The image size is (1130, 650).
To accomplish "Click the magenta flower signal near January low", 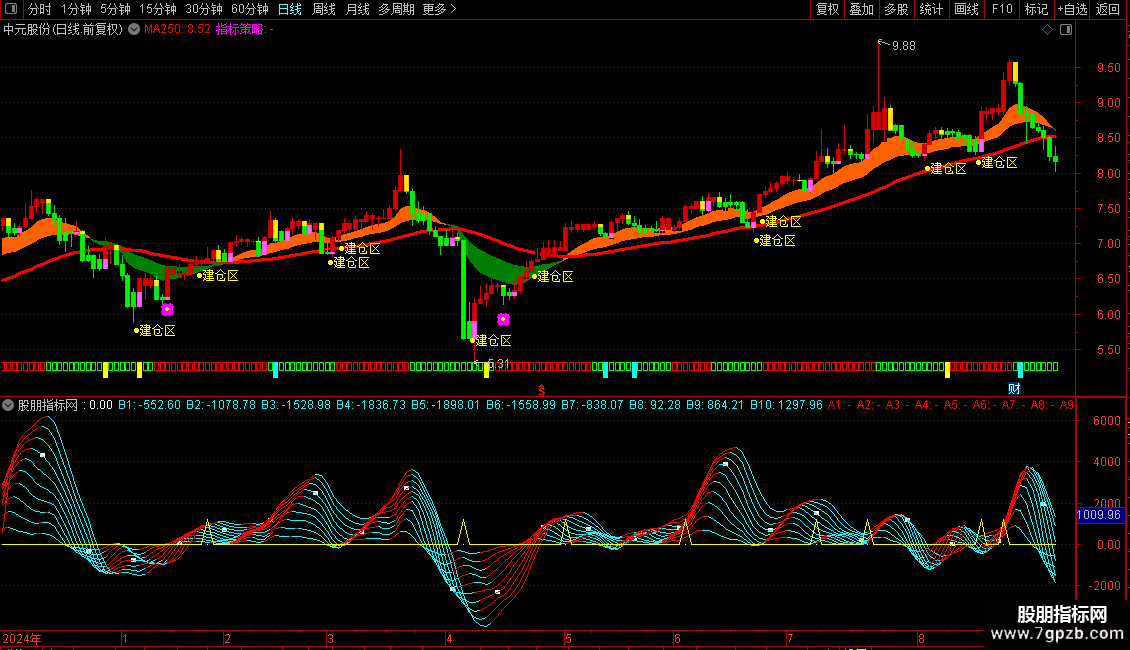I will click(x=167, y=309).
